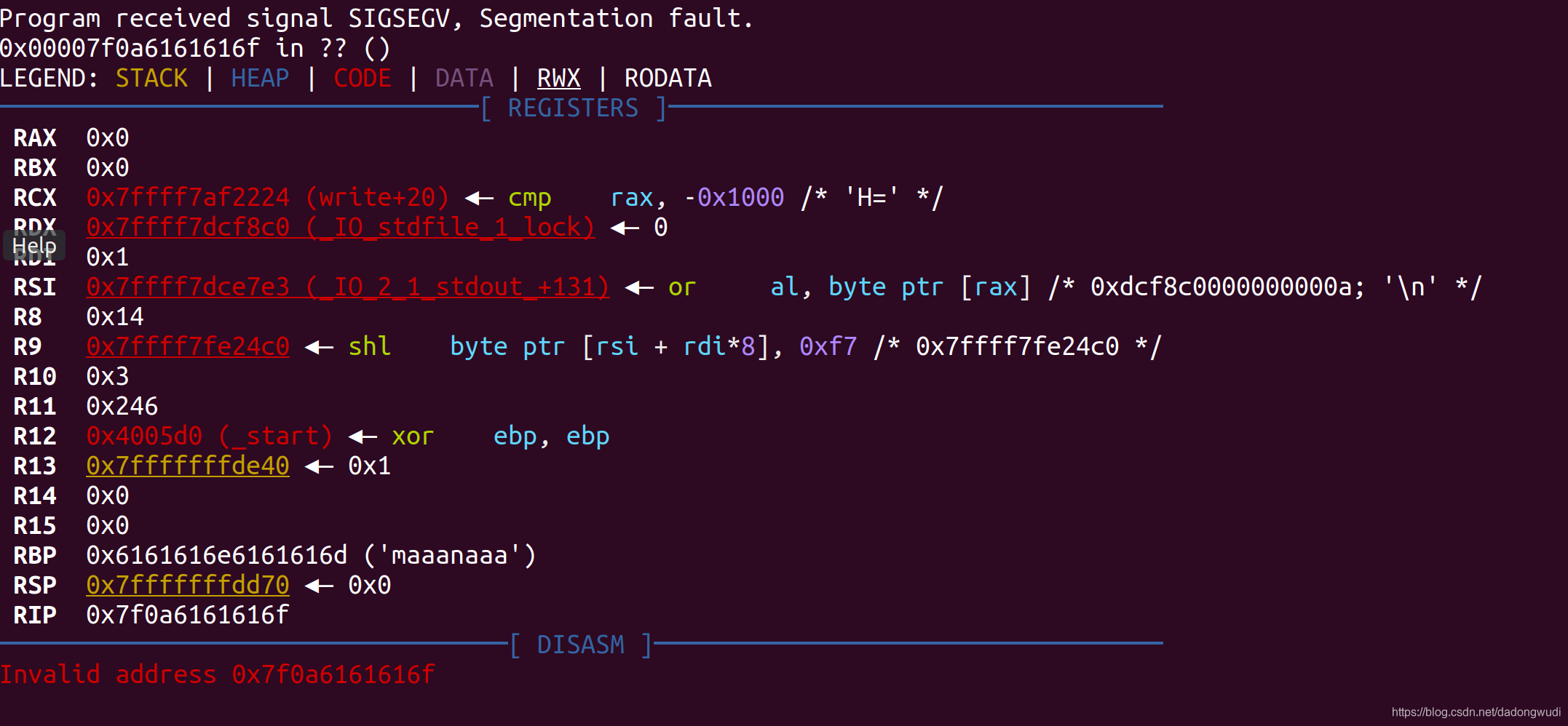Screen dimensions: 1568x726
Task: Click the RAX register name
Action: click(x=35, y=138)
